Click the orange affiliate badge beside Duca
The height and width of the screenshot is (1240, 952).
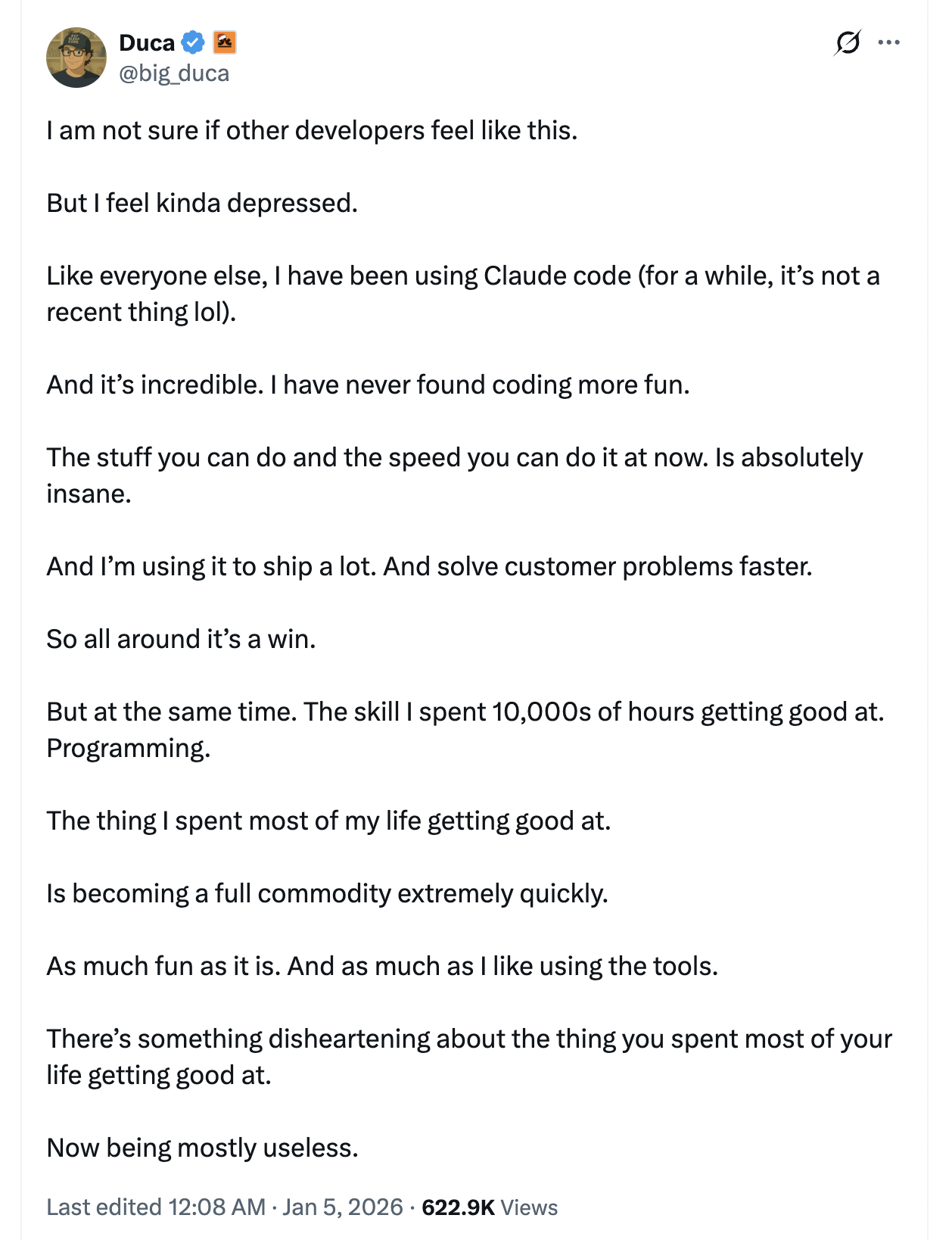[x=225, y=42]
